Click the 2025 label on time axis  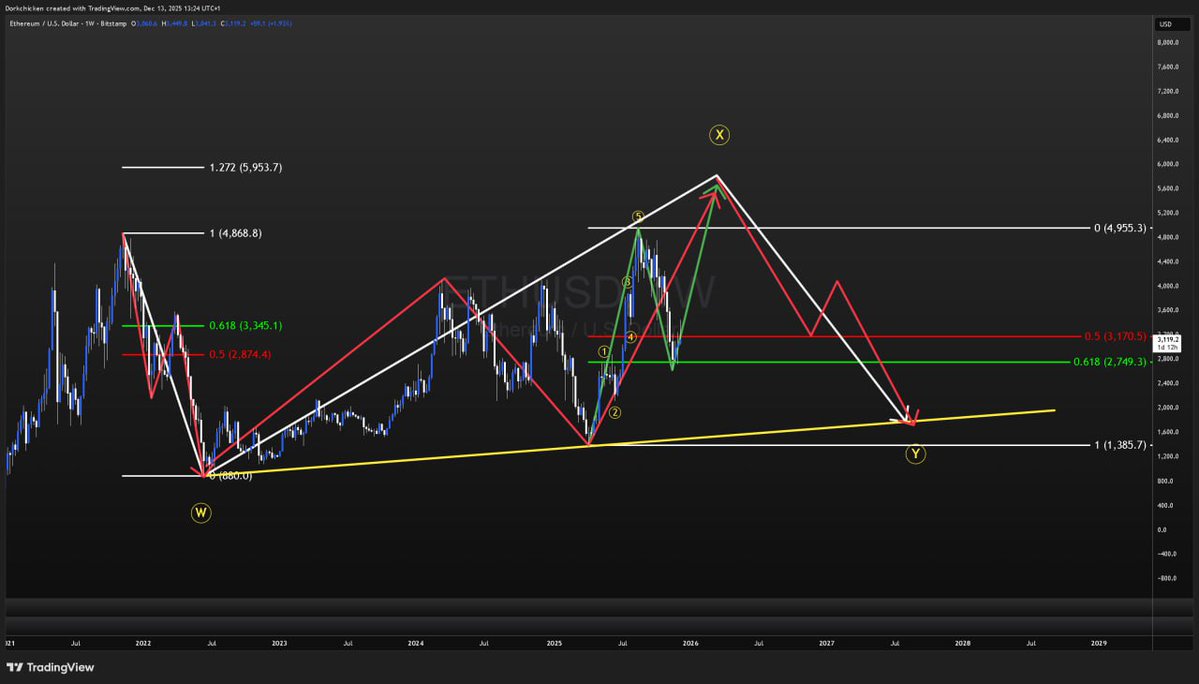click(x=554, y=643)
